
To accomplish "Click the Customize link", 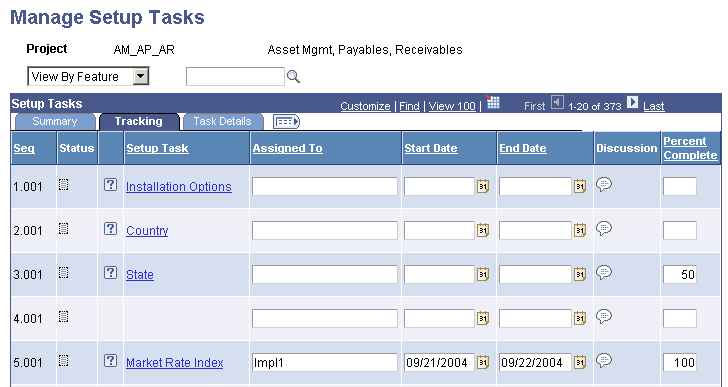I will pyautogui.click(x=365, y=106).
